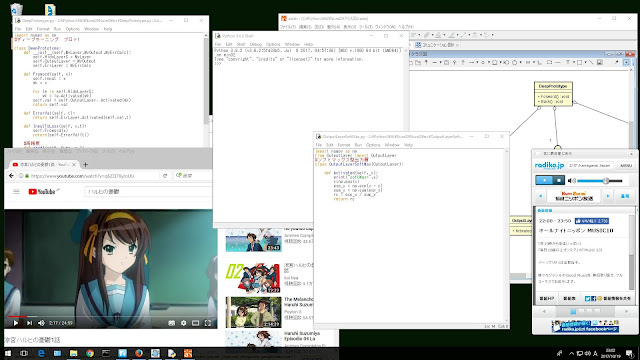
Task: Stop radiko.jp radio stream
Action: (x=559, y=180)
